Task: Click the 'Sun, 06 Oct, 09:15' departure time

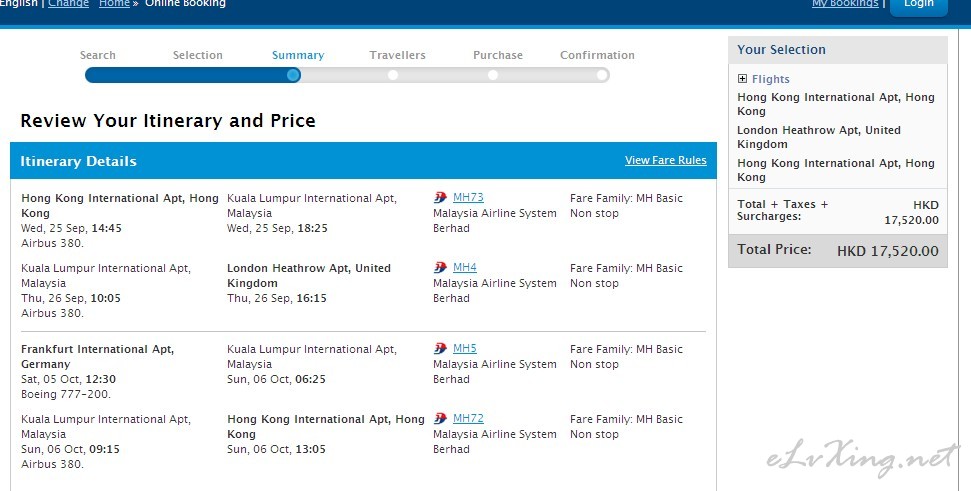Action: (x=70, y=449)
